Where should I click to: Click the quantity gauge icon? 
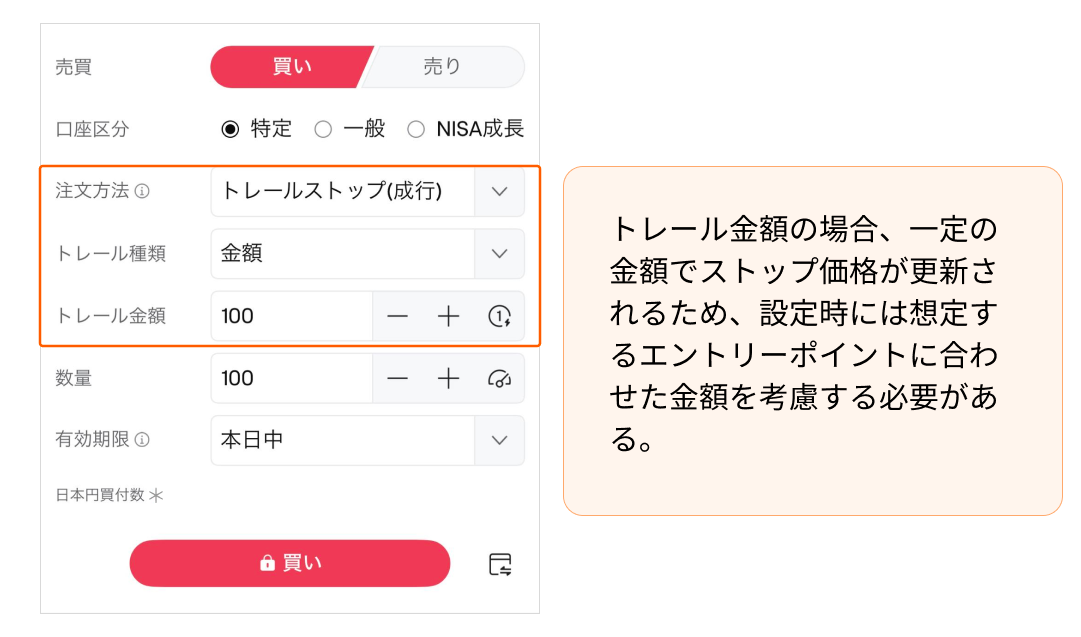[499, 378]
